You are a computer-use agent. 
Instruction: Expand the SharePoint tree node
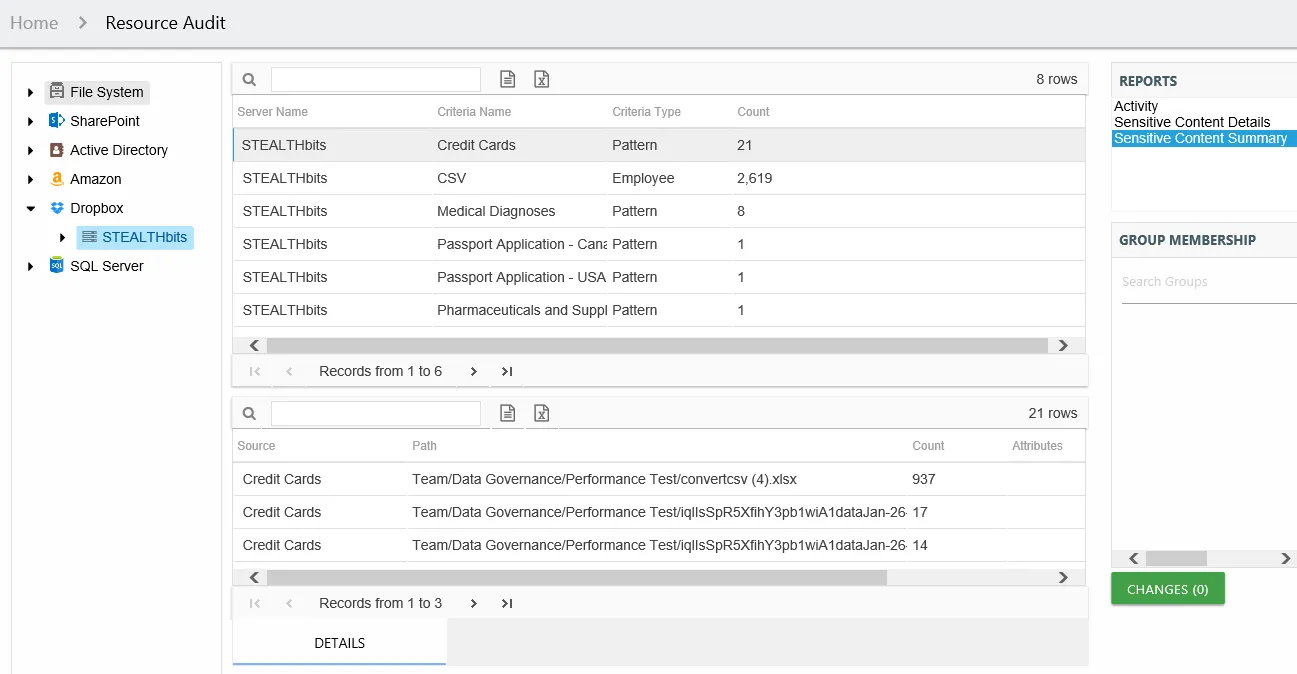click(31, 121)
